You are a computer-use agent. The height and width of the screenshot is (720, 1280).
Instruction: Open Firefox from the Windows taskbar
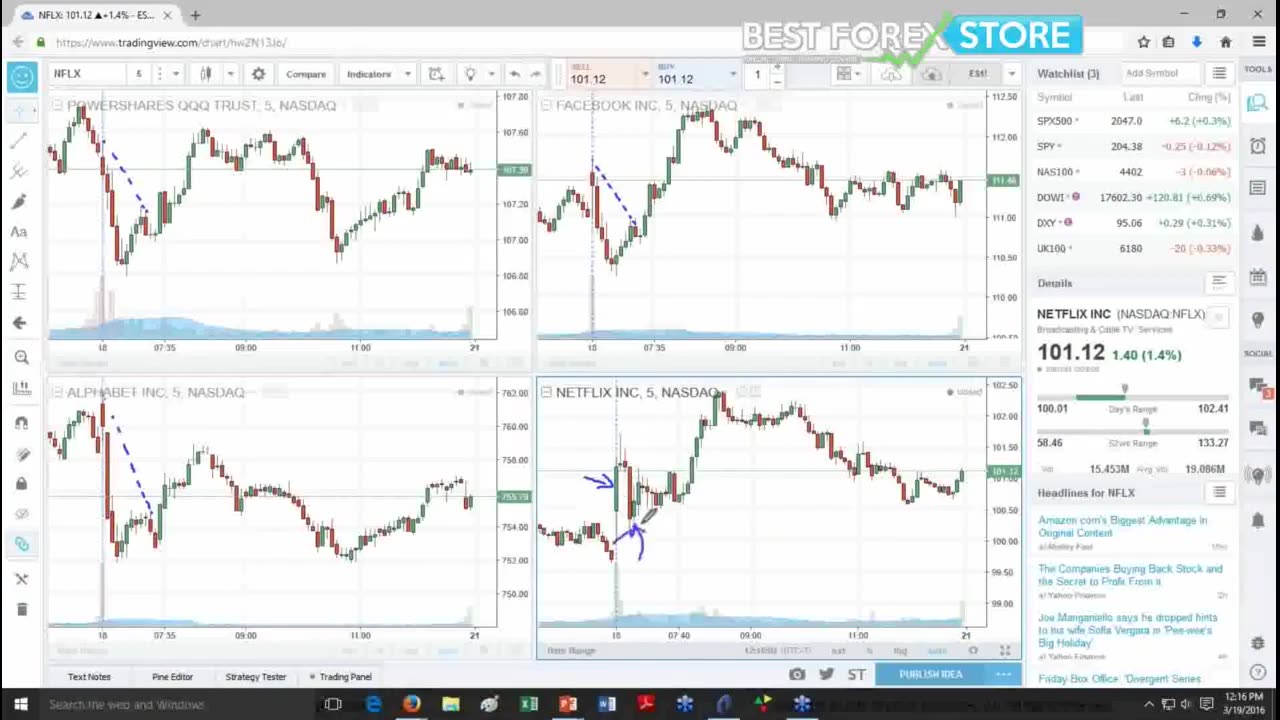(411, 704)
